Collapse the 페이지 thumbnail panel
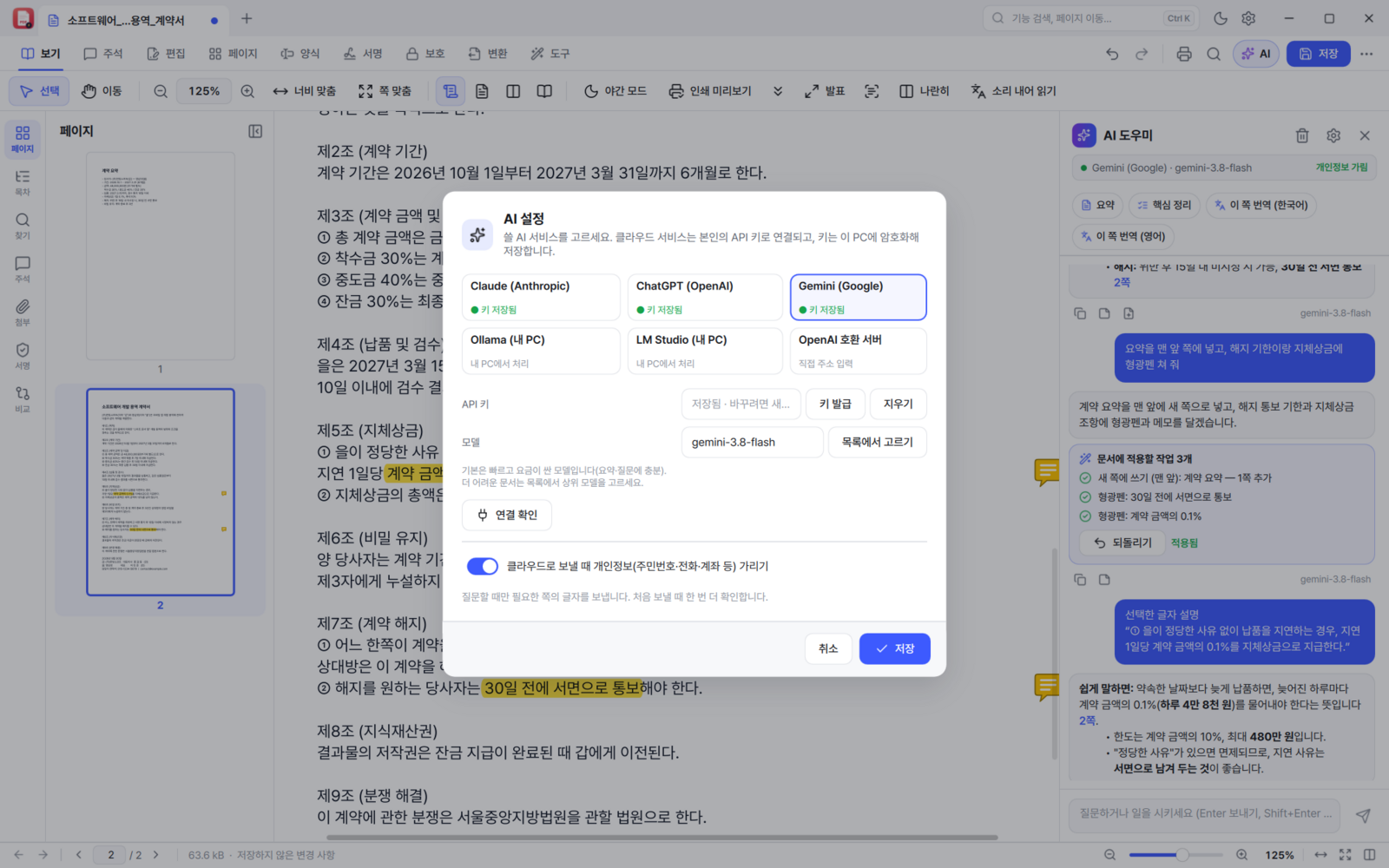This screenshot has width=1389, height=868. (255, 131)
